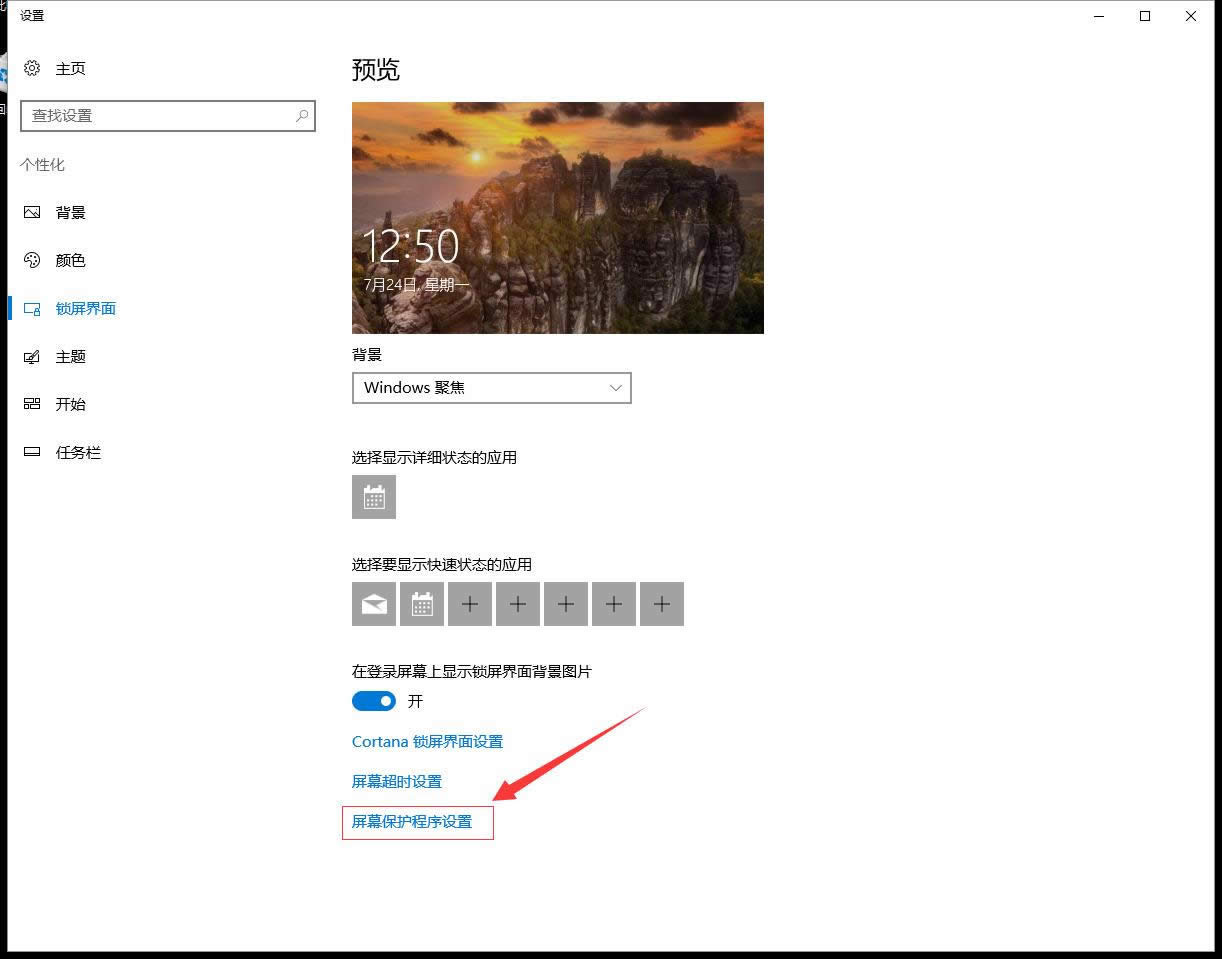Viewport: 1222px width, 959px height.
Task: Select the 个性化 heading in the sidebar
Action: 42,164
